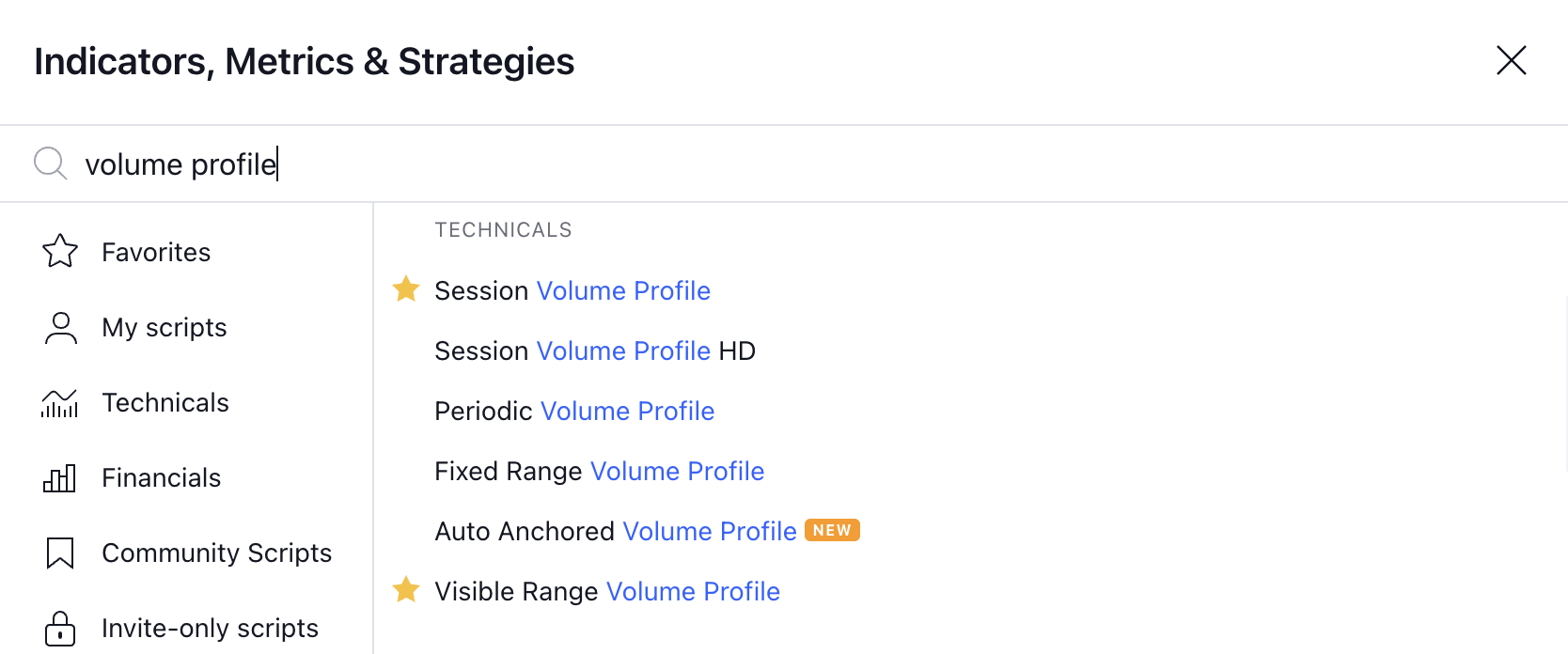Click the Financials bar-chart icon

click(59, 477)
